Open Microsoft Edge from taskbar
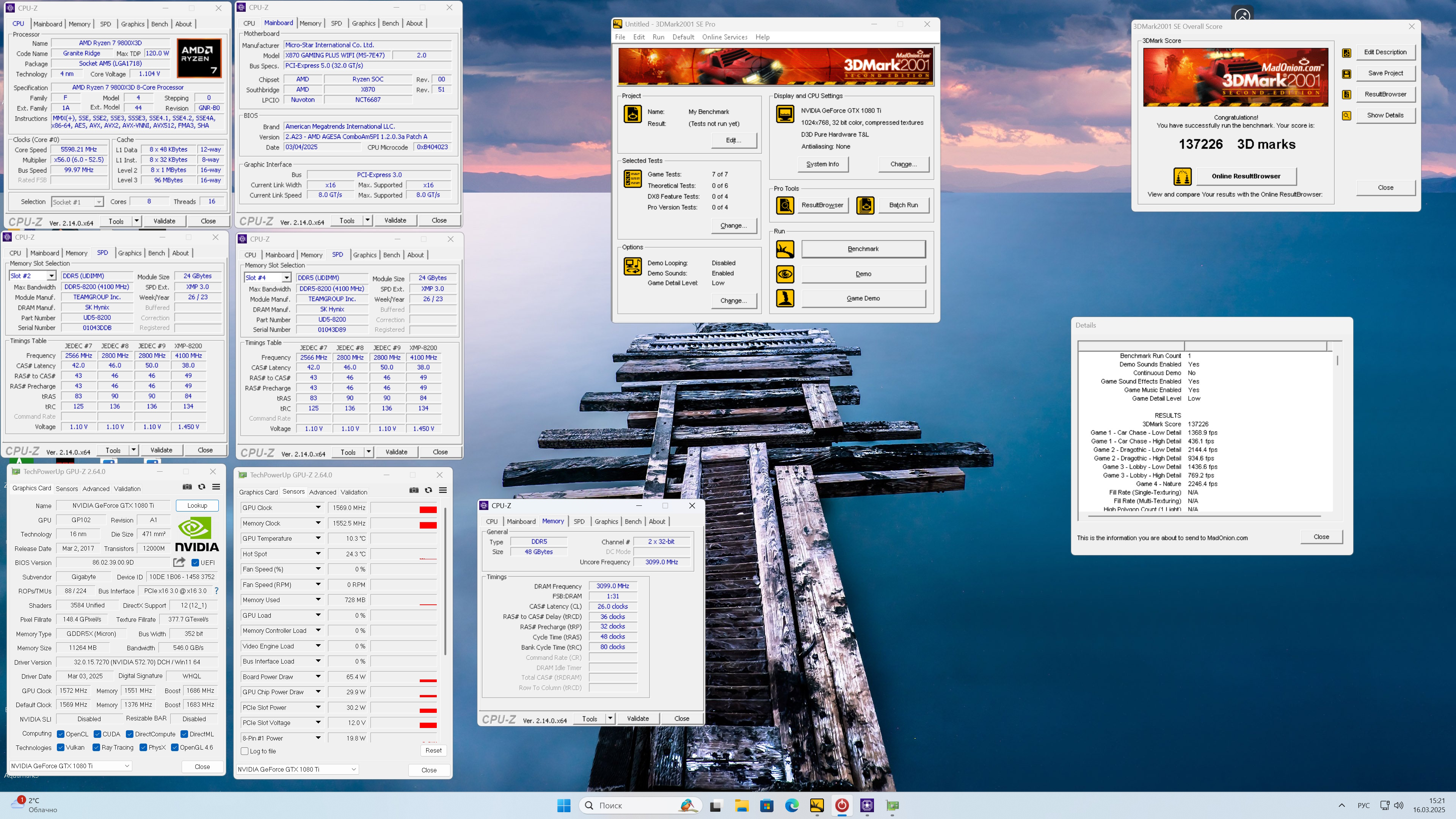The height and width of the screenshot is (819, 1456). click(792, 805)
